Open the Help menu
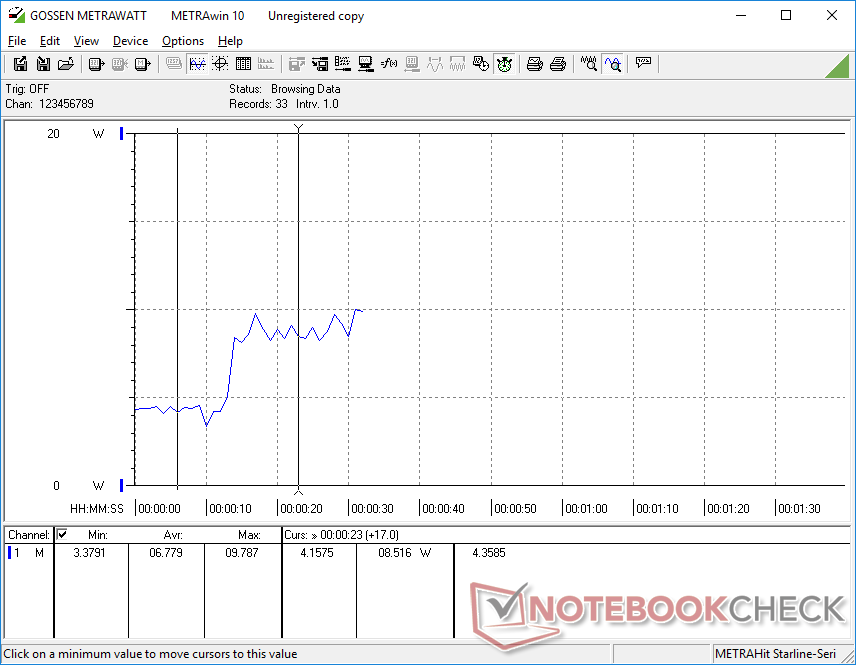Image resolution: width=856 pixels, height=665 pixels. pyautogui.click(x=230, y=41)
